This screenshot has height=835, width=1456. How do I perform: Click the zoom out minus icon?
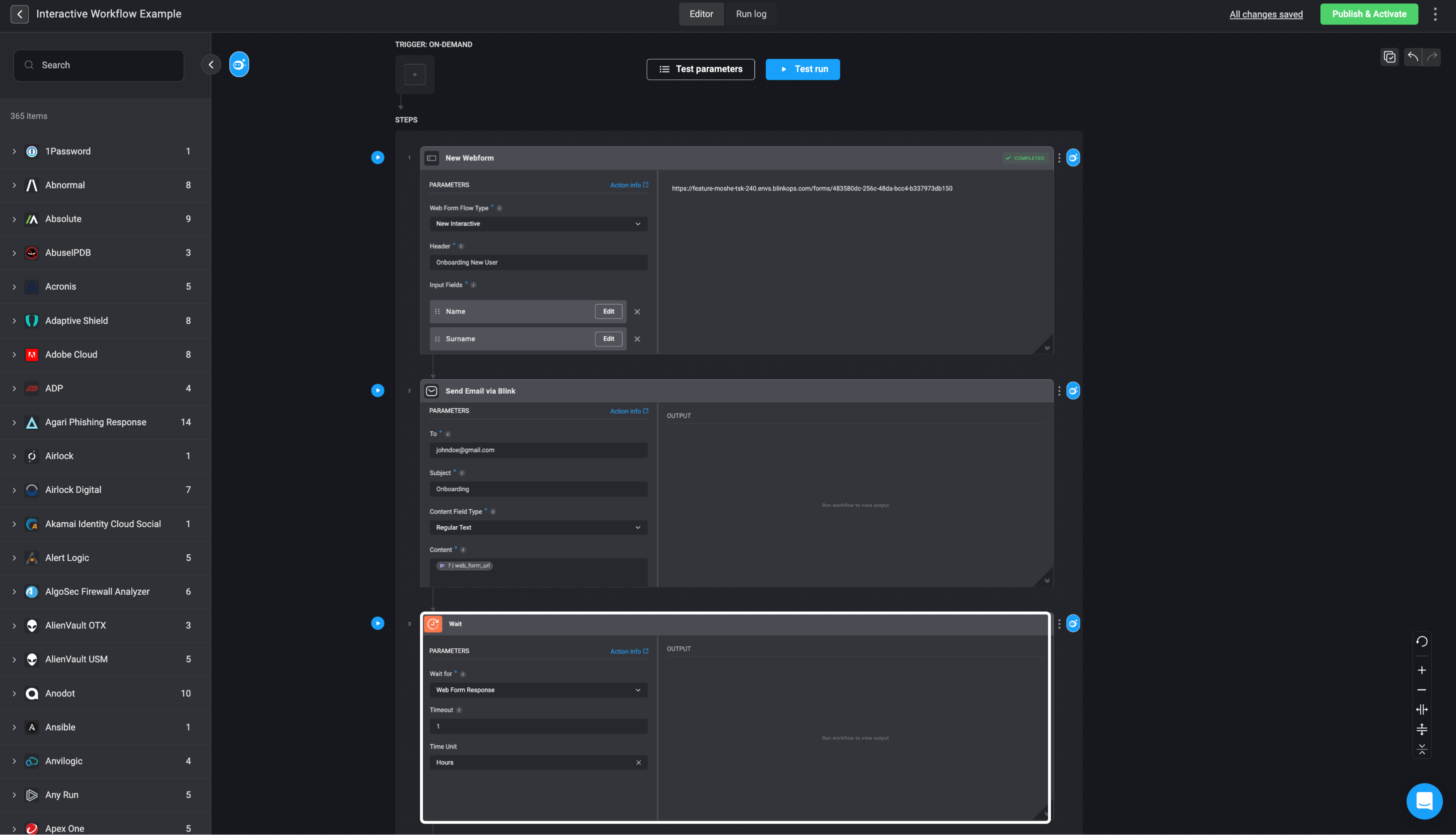[1422, 690]
